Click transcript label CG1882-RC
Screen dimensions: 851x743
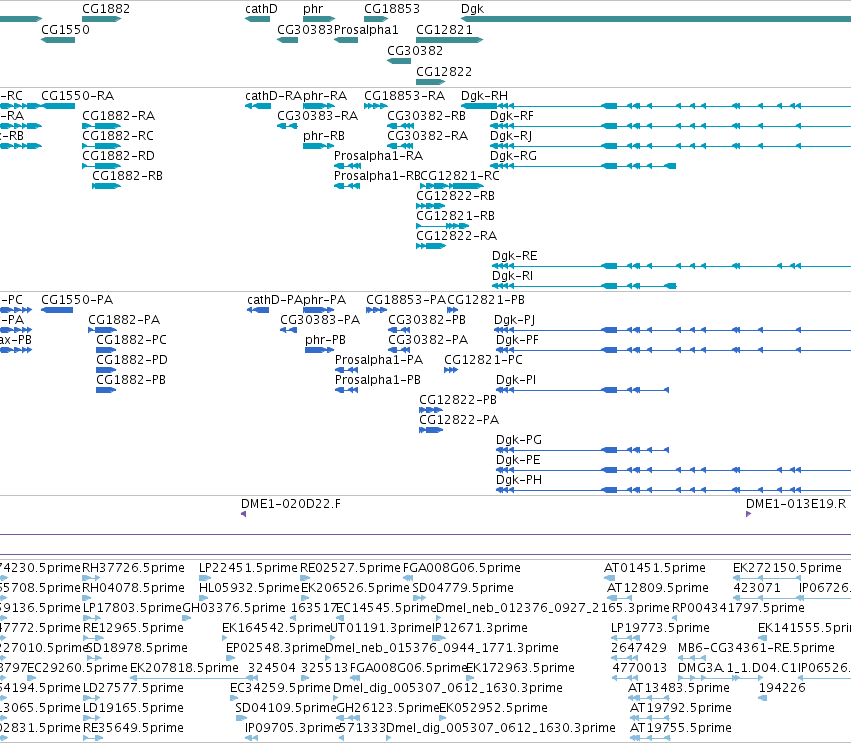(118, 136)
